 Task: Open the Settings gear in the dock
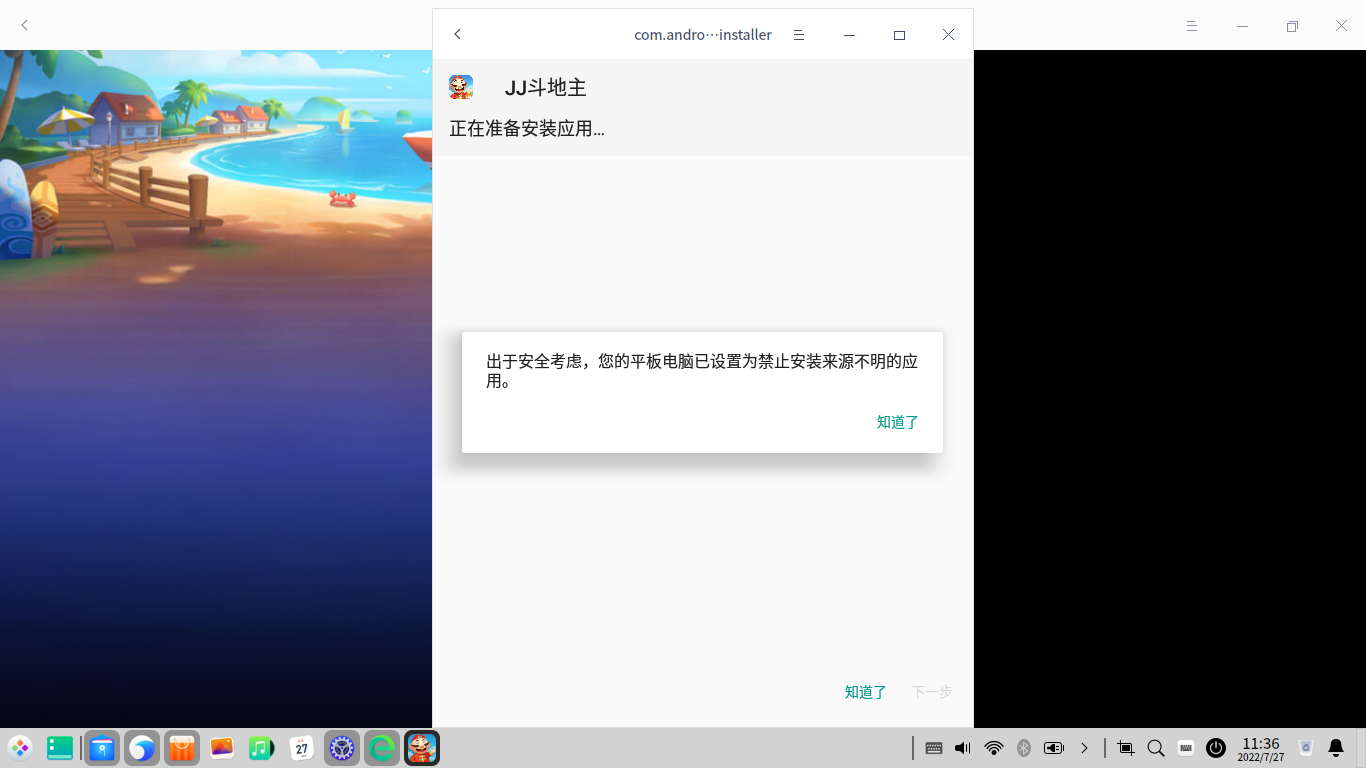pos(341,747)
